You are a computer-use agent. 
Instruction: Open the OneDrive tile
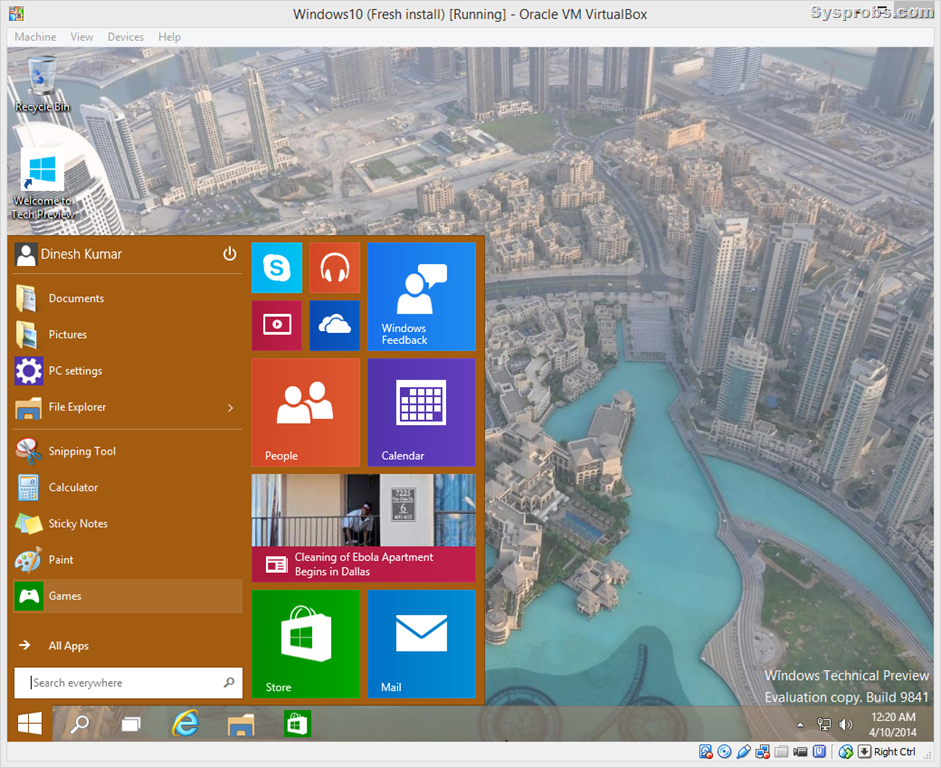334,325
